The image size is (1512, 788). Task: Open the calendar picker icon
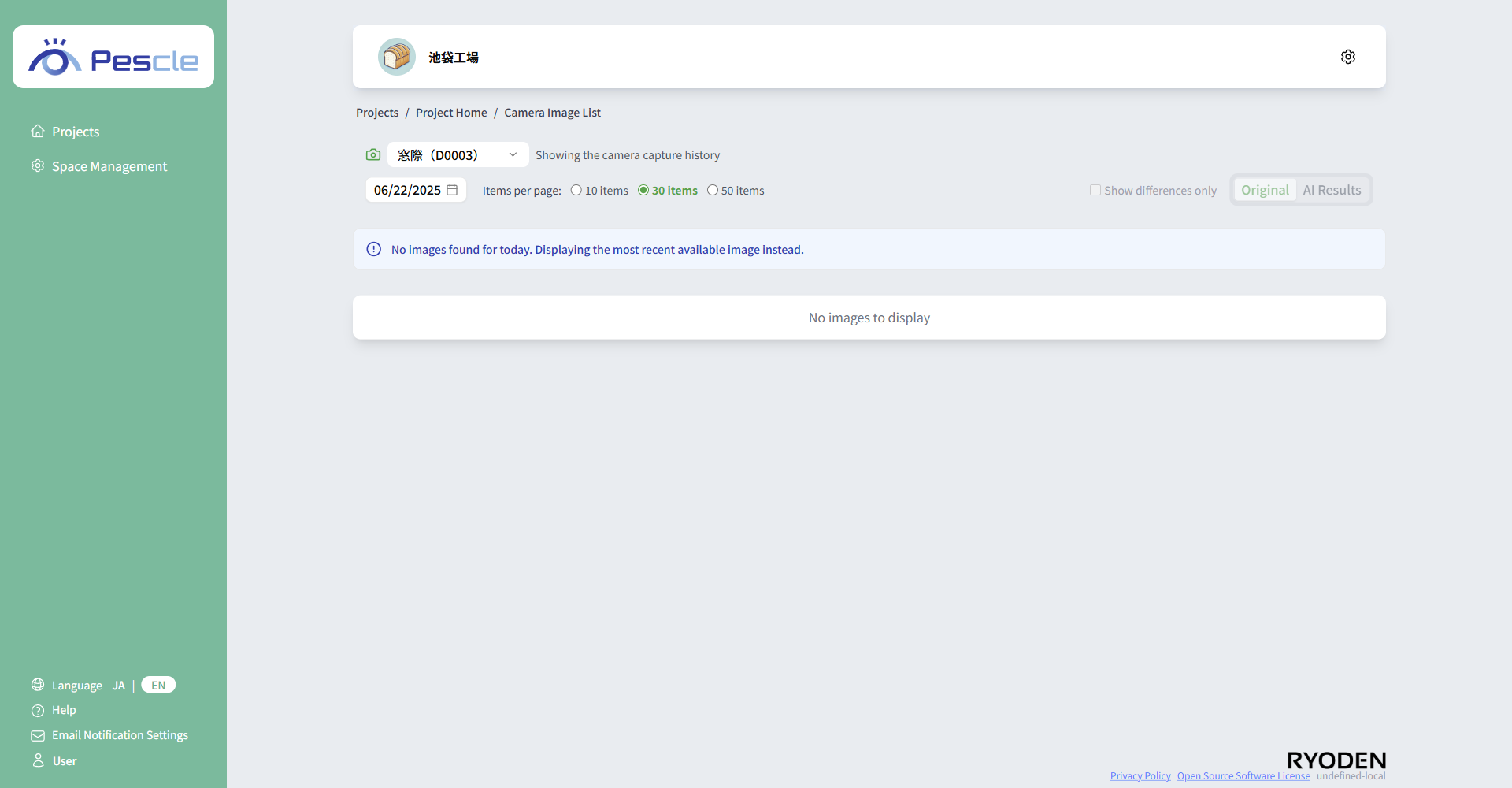(452, 190)
